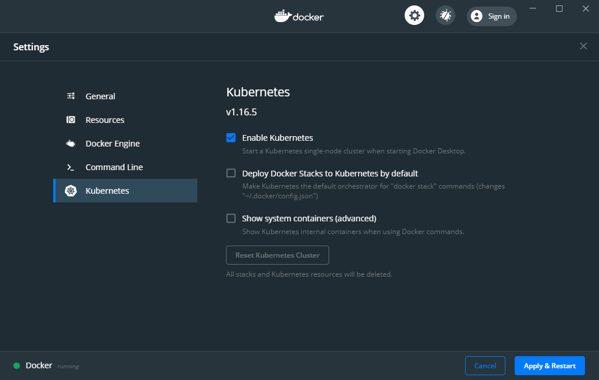Click the Cancel button

485,365
